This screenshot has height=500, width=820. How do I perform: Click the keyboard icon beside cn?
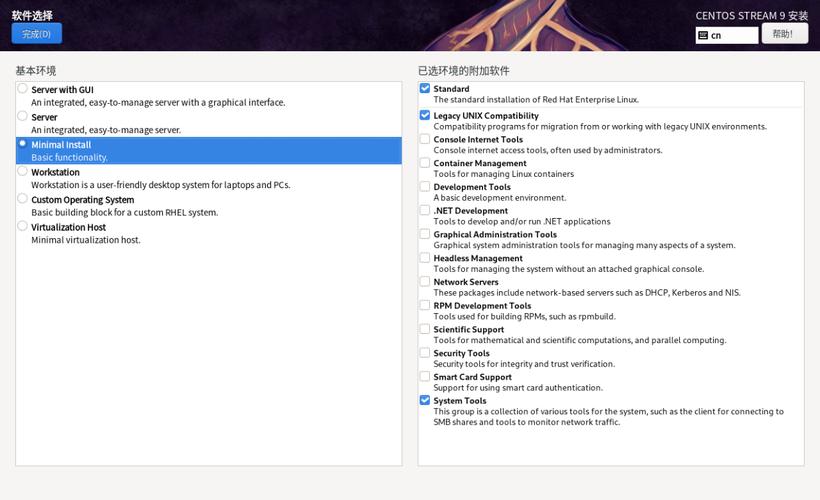[x=703, y=35]
